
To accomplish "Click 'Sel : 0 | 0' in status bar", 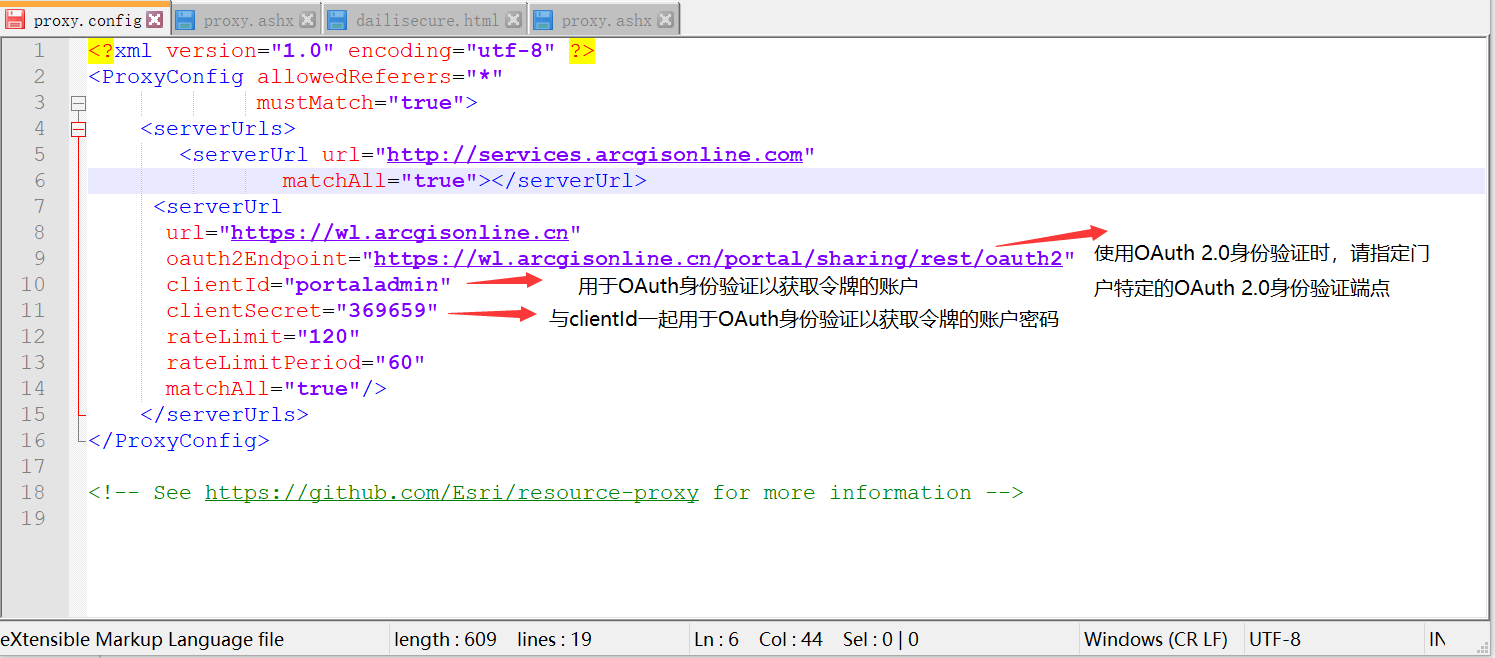I will coord(880,639).
